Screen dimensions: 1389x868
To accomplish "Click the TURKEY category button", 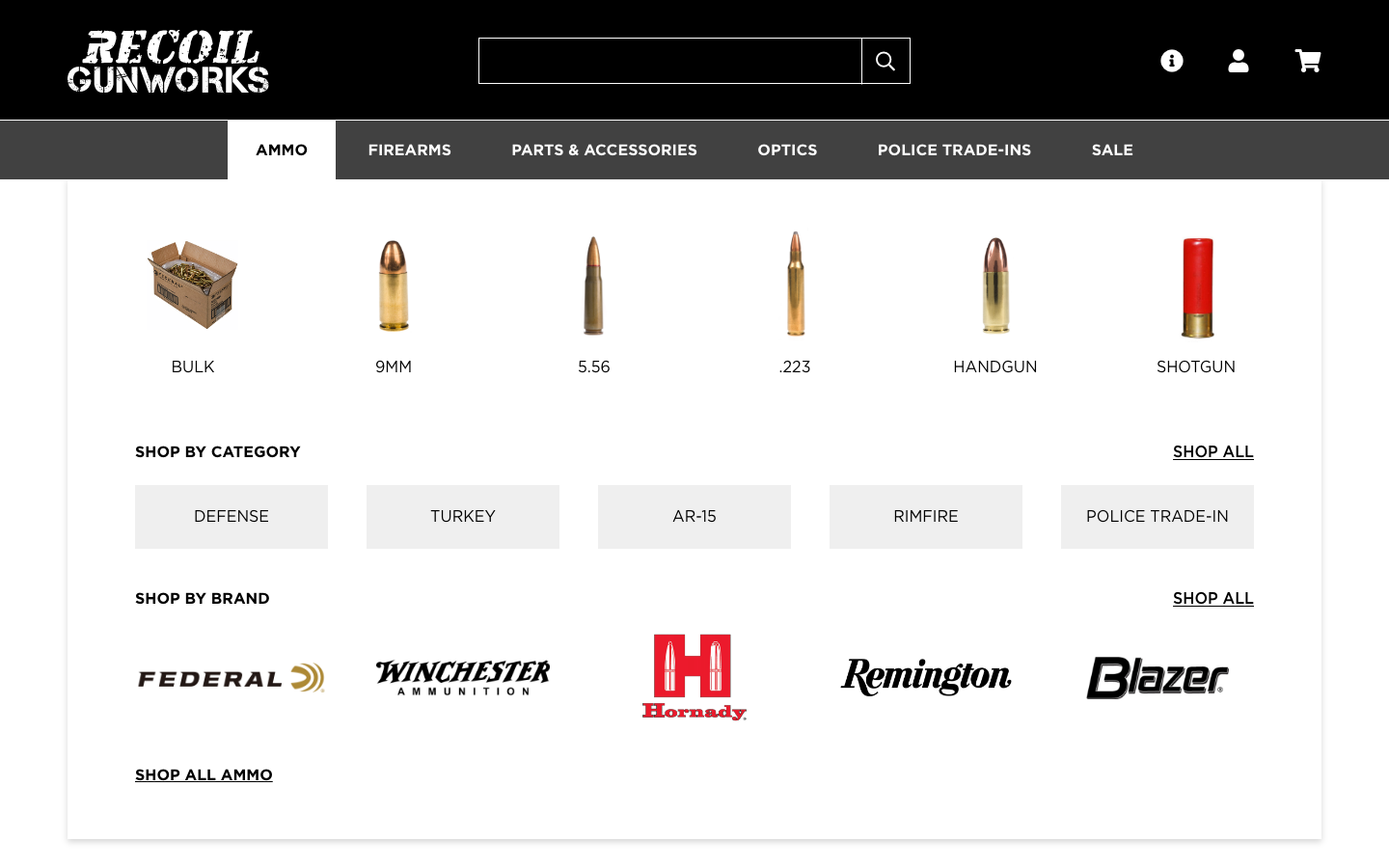I will [x=463, y=517].
